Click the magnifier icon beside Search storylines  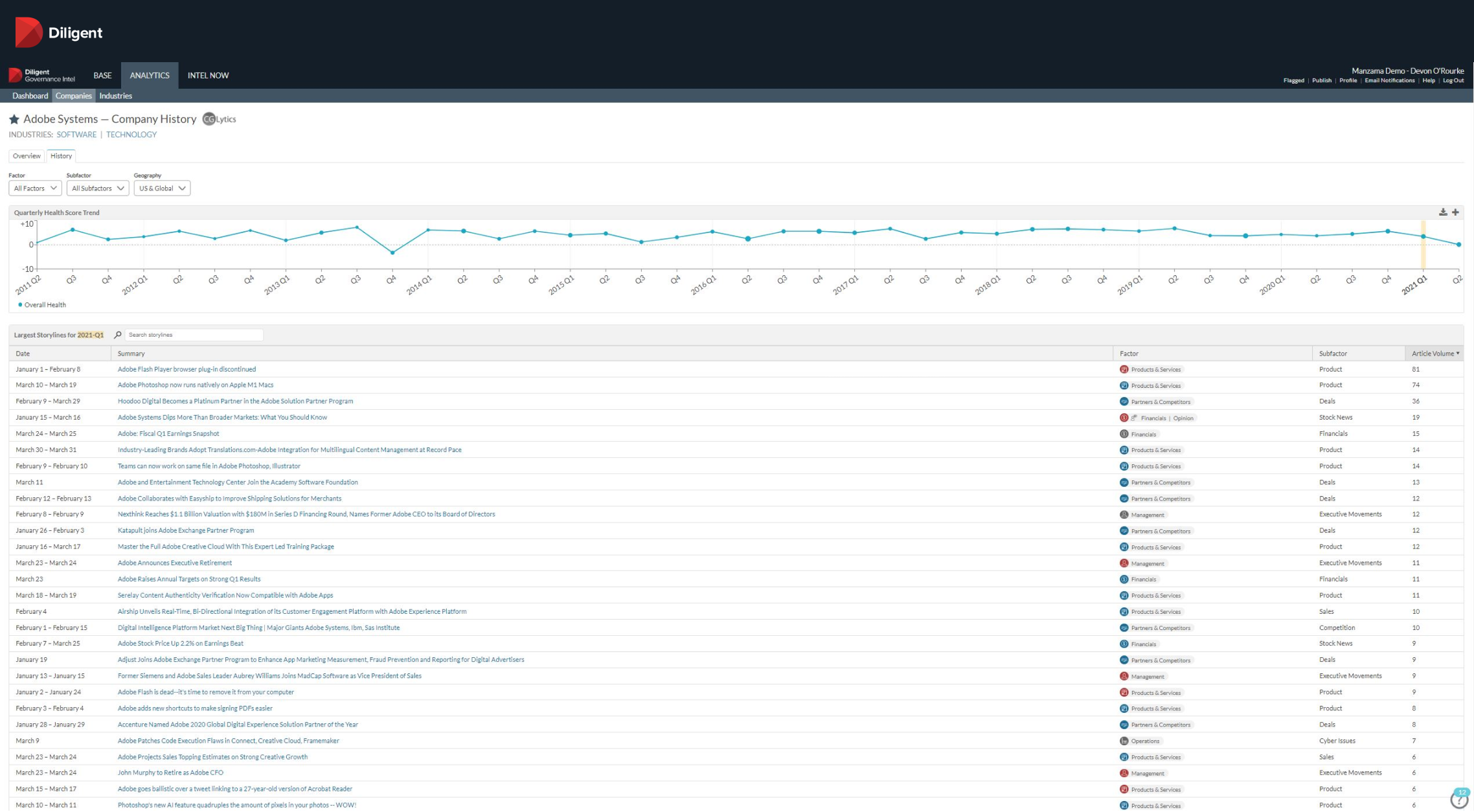pyautogui.click(x=118, y=335)
